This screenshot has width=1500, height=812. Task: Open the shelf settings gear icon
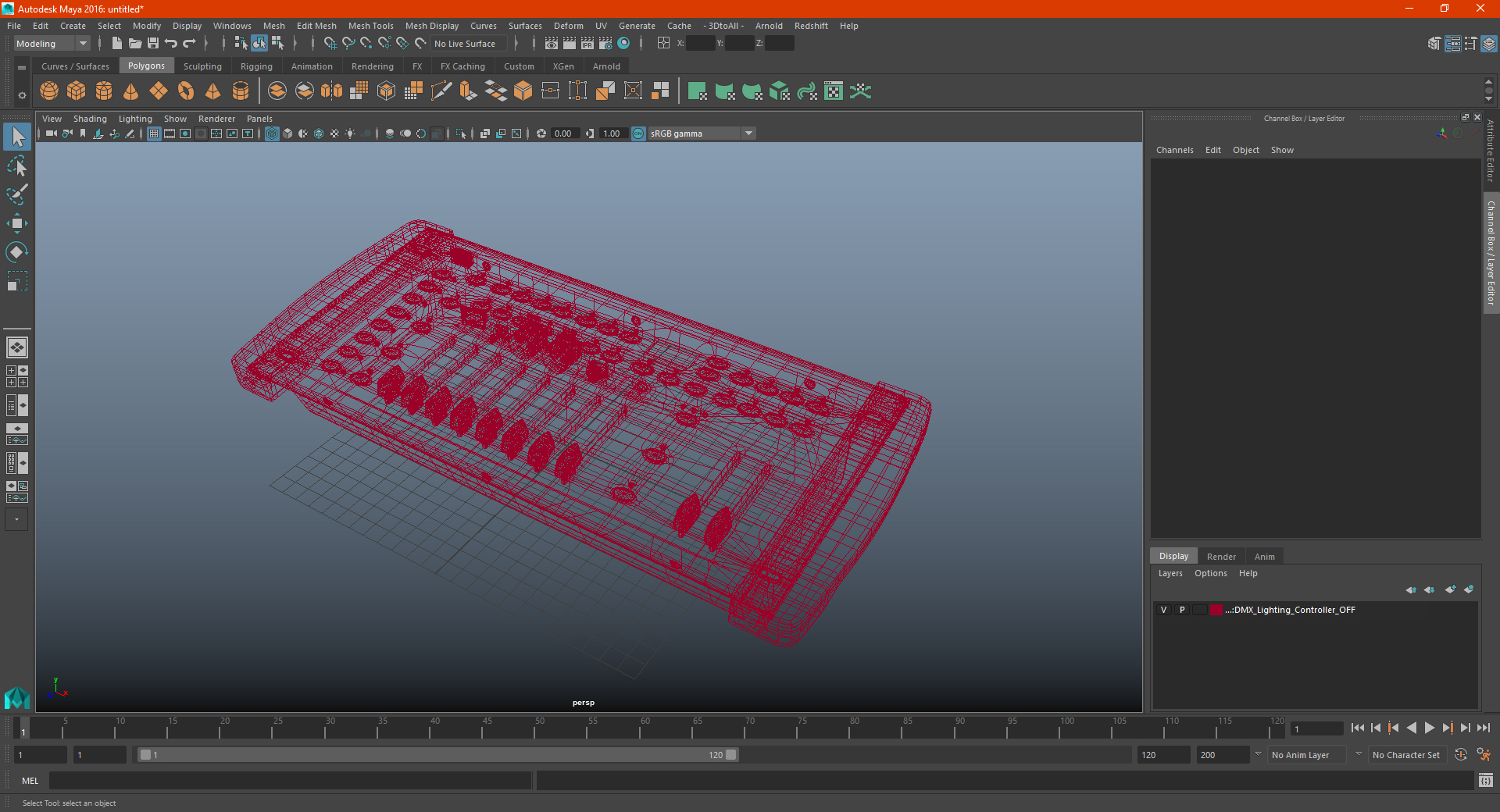(22, 95)
